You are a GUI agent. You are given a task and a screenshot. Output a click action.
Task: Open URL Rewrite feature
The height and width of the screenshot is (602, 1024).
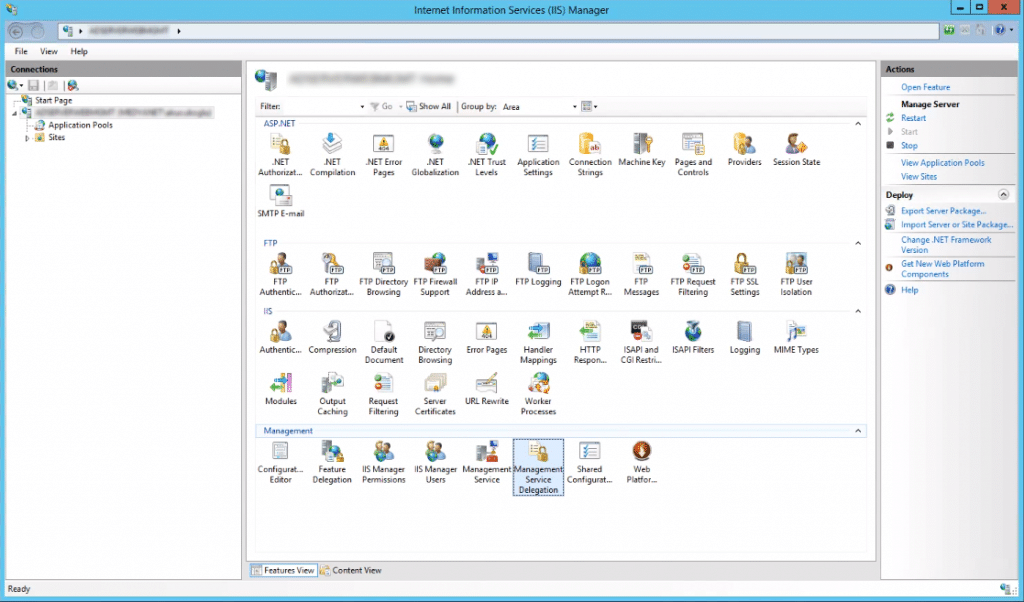tap(487, 388)
